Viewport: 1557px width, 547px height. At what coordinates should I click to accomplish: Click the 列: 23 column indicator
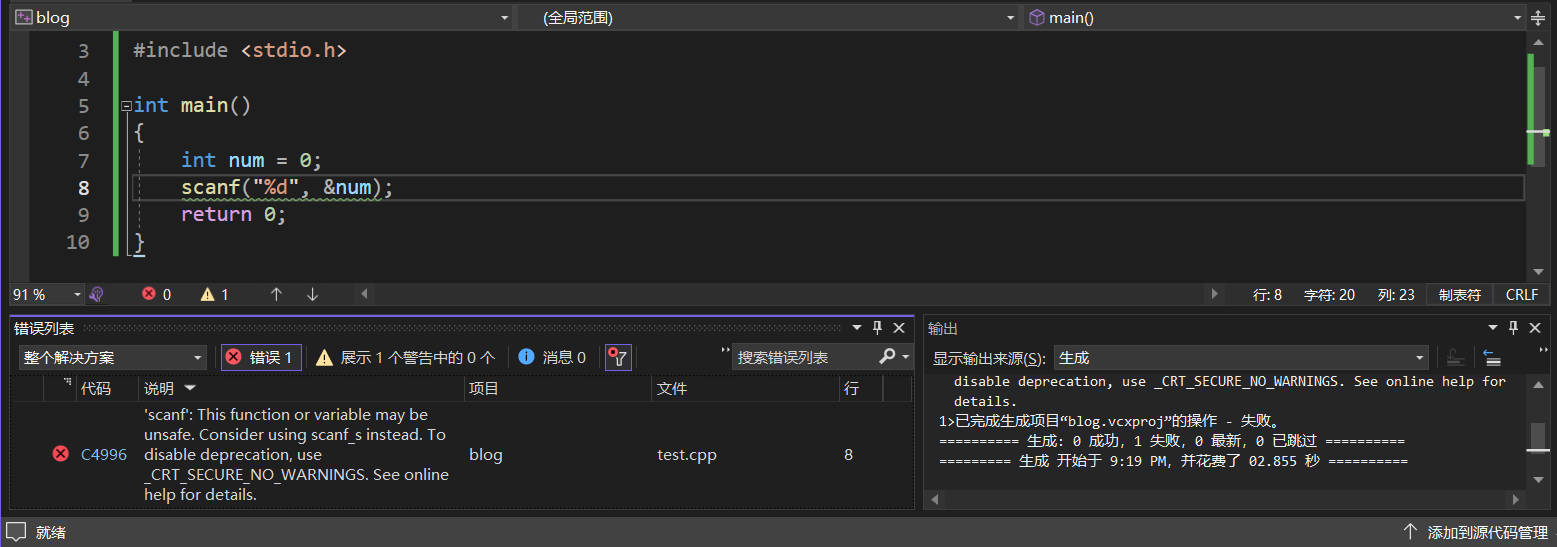1396,295
